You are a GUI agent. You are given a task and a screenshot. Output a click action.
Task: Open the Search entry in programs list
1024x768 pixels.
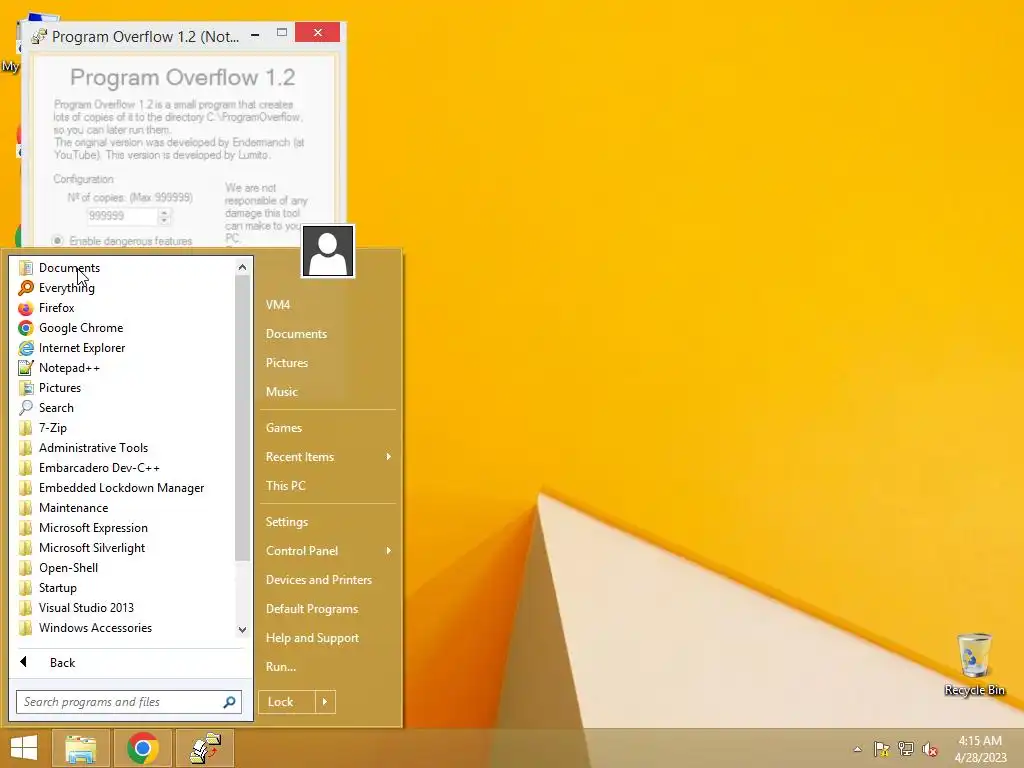tap(56, 408)
